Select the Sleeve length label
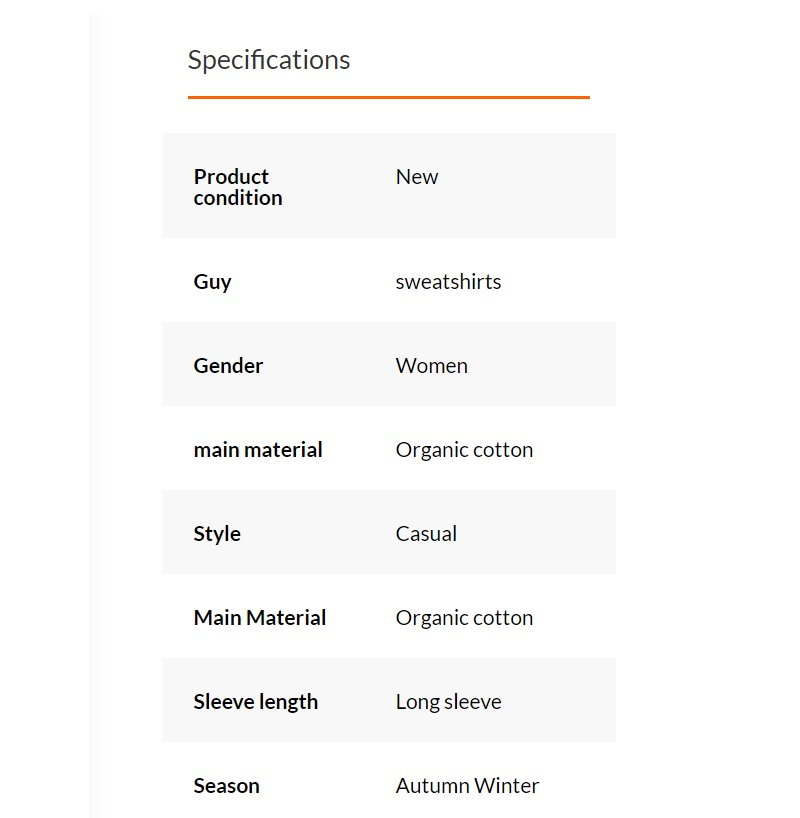This screenshot has height=818, width=800. click(255, 702)
